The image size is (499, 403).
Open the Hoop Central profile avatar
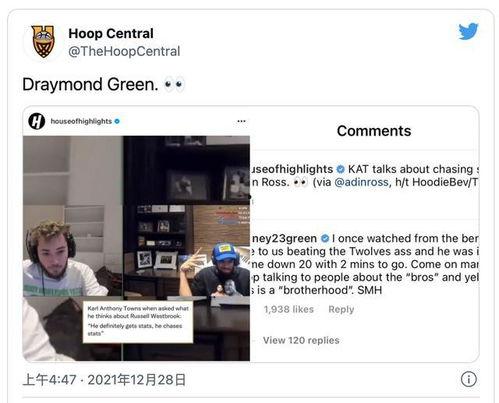43,41
